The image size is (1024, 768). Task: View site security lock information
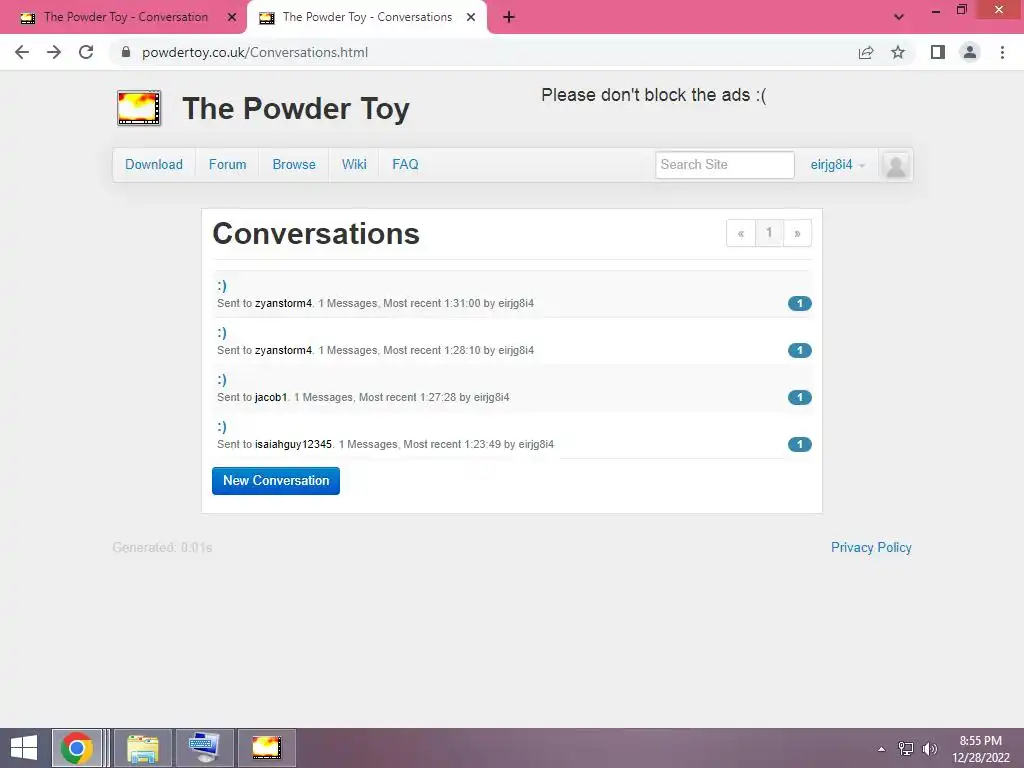(126, 52)
